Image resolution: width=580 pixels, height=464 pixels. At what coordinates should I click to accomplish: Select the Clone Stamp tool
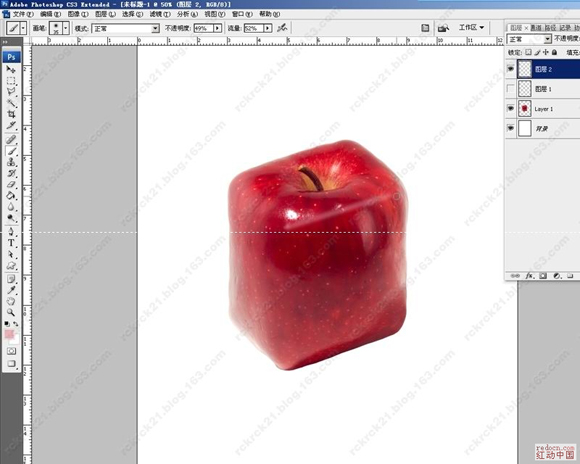coord(11,162)
